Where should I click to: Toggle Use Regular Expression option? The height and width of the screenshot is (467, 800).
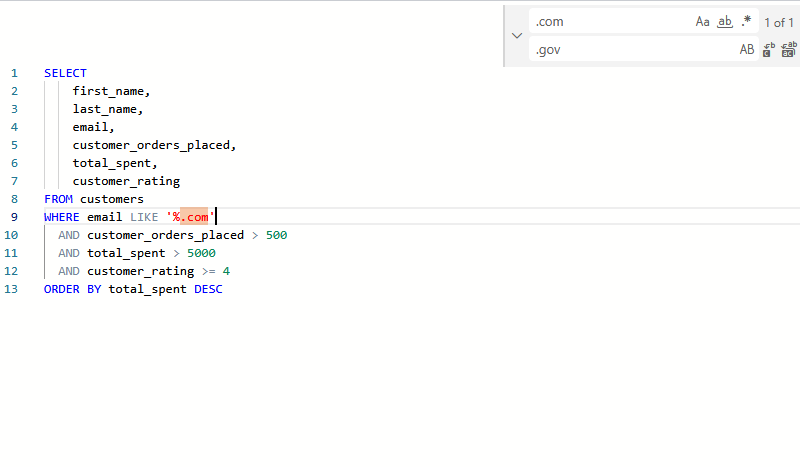[746, 21]
